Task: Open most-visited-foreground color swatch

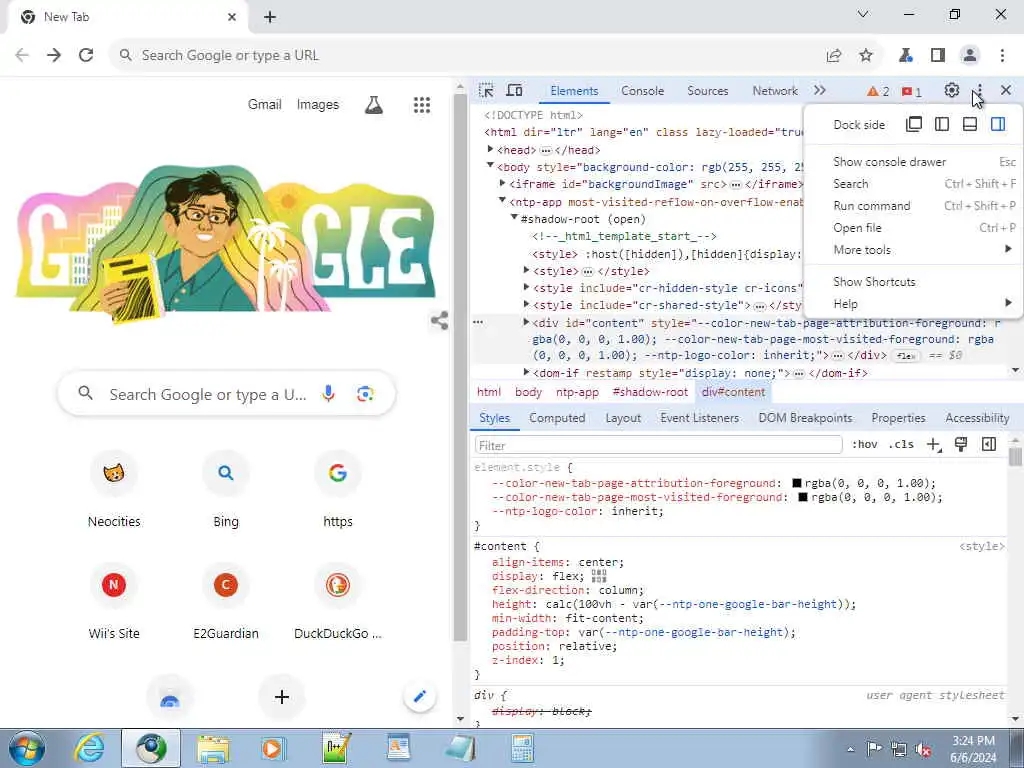Action: click(x=803, y=498)
